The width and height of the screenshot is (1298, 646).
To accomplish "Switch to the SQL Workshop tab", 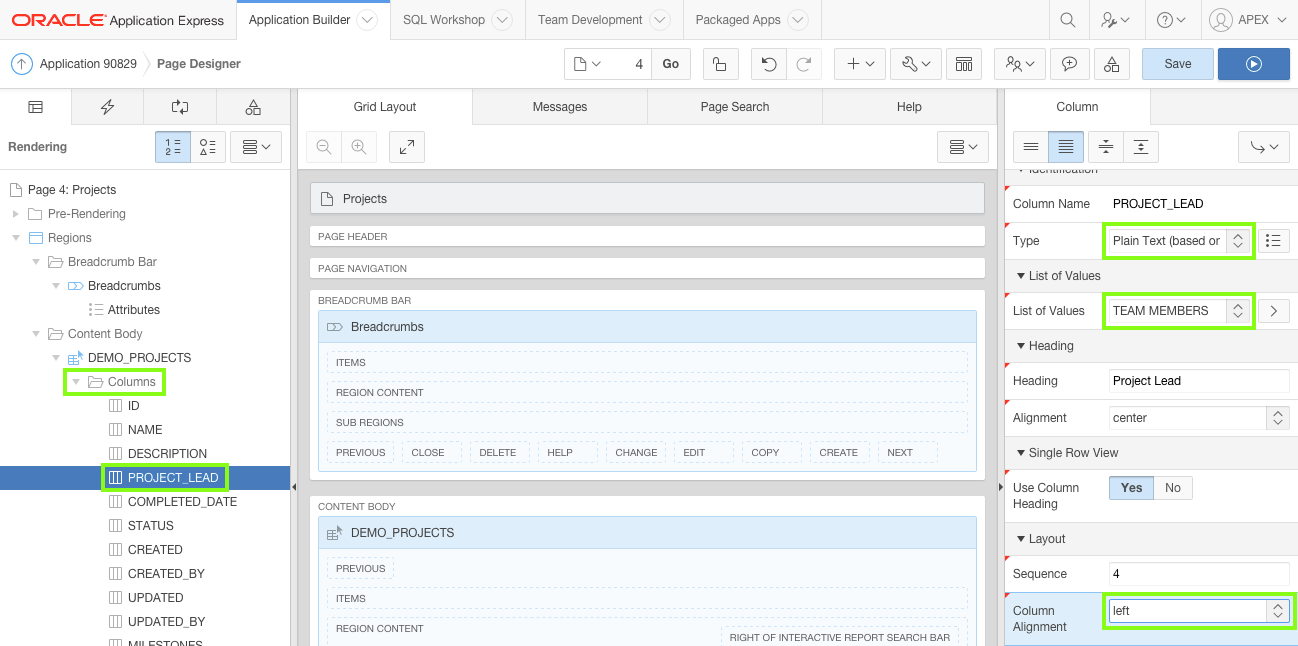I will coord(444,19).
